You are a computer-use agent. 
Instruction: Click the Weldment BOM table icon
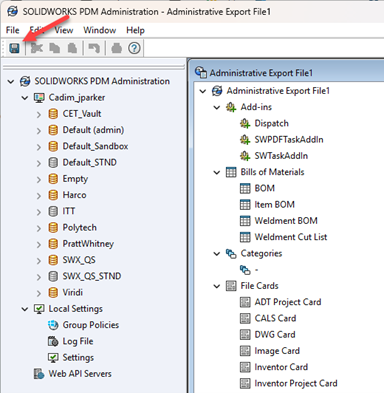click(x=245, y=221)
